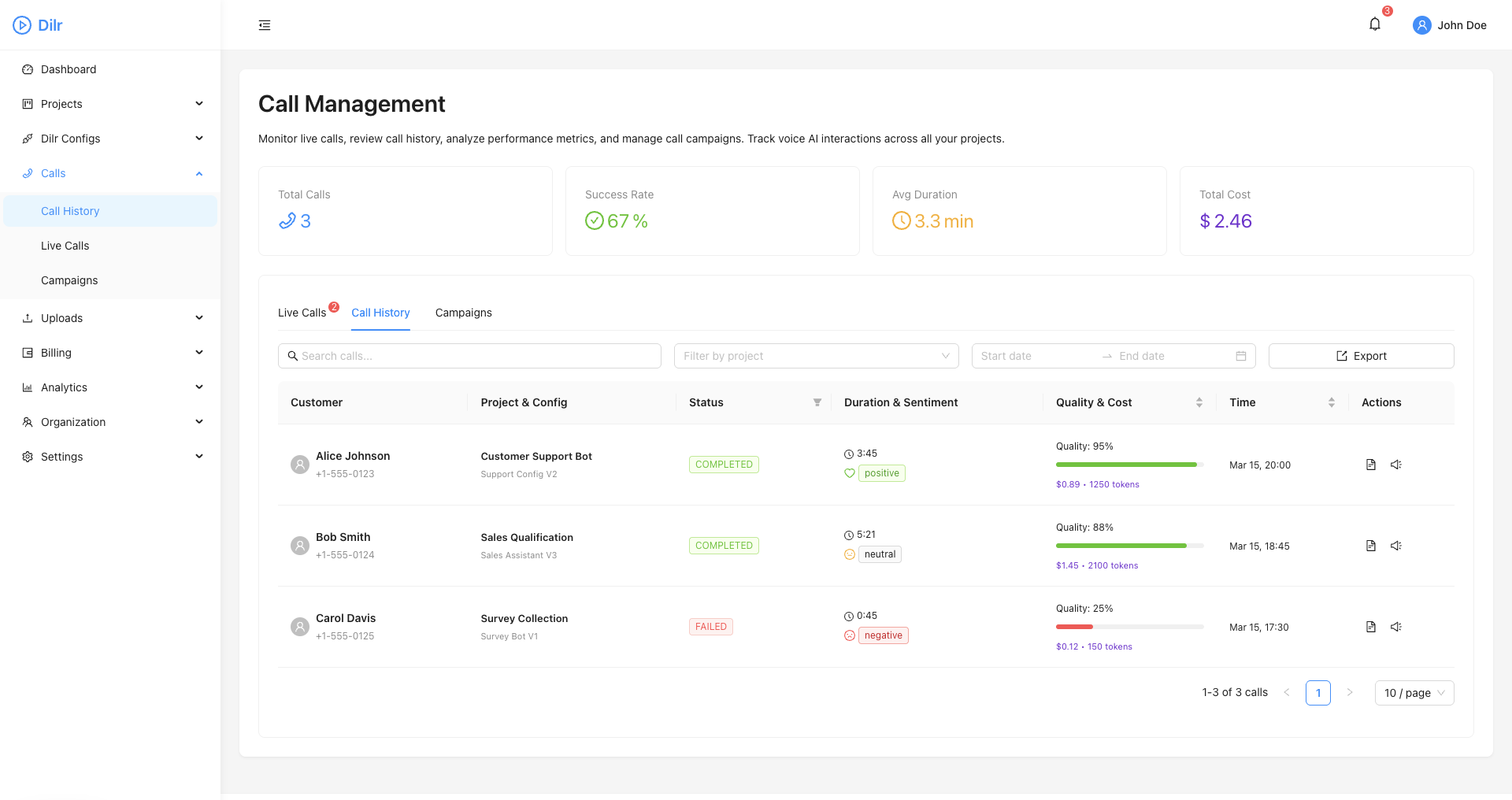The height and width of the screenshot is (800, 1512).
Task: Expand the Projects section chevron
Action: pos(199,103)
